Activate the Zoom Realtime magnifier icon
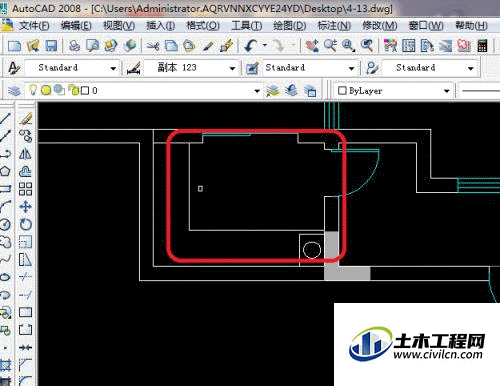This screenshot has height=386, width=500. pyautogui.click(x=330, y=46)
